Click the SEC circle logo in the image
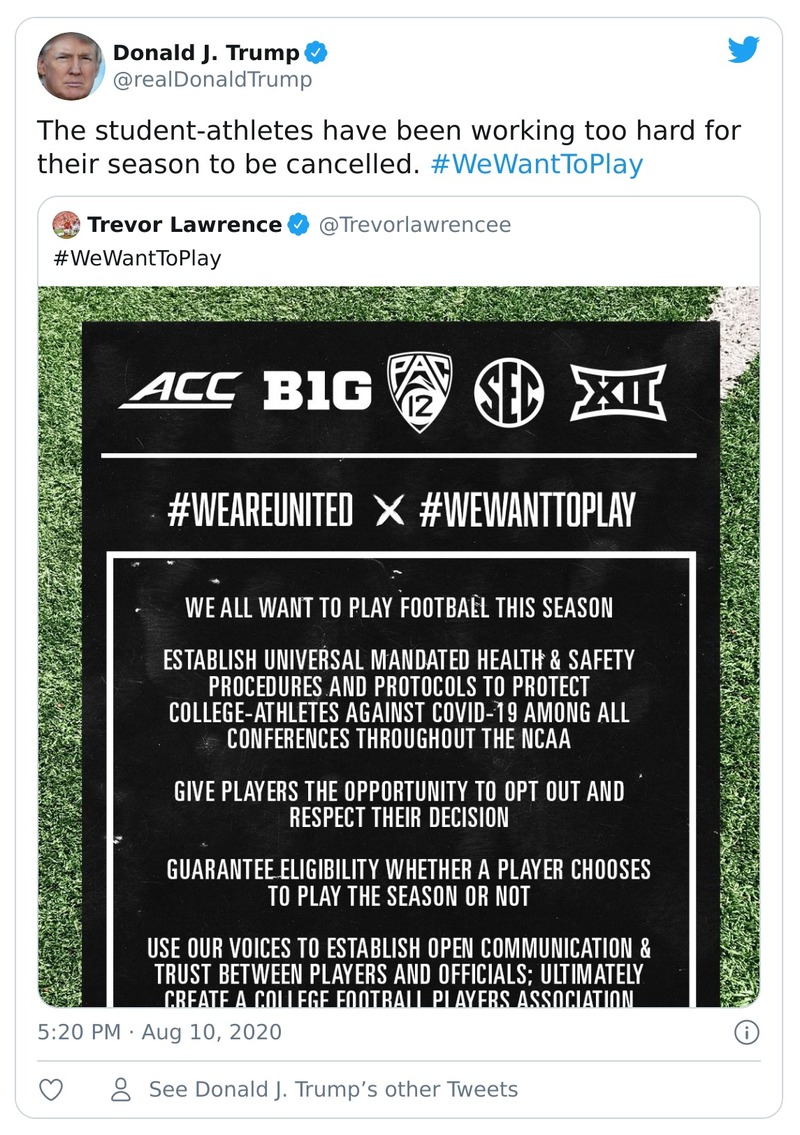The image size is (800, 1135). 509,390
